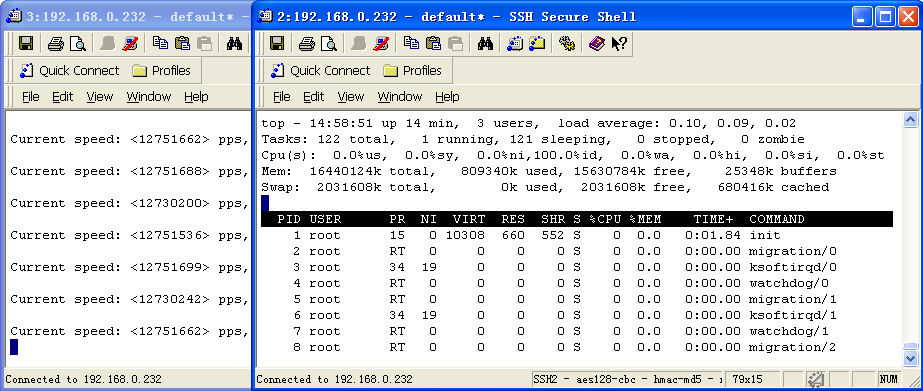Click window 2 title bar text
Screen dimensions: 923x391
coord(457,16)
